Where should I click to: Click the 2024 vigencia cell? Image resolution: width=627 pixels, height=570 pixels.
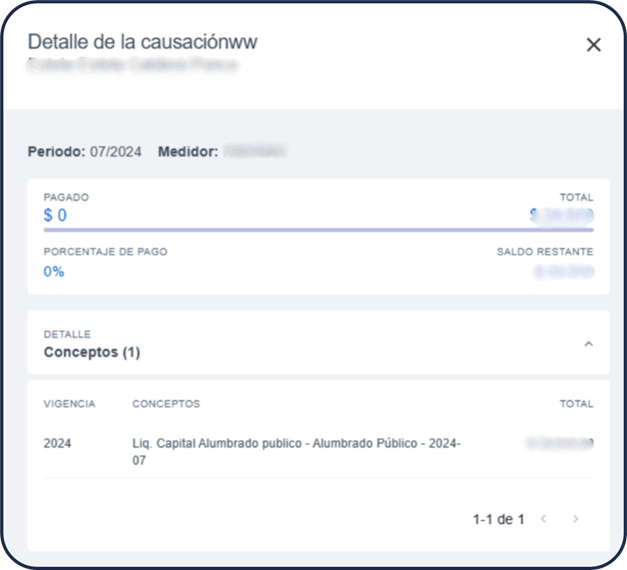click(58, 443)
